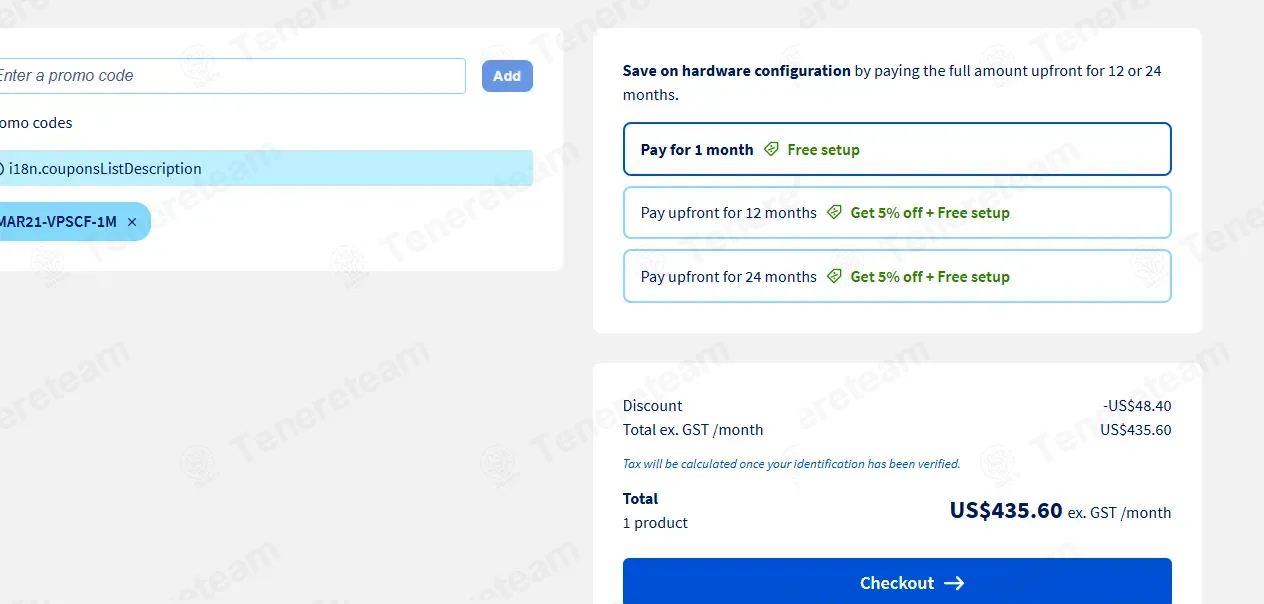Remove the MAR21-VPSCF-1M promo code chip
The image size is (1264, 604).
tap(132, 222)
